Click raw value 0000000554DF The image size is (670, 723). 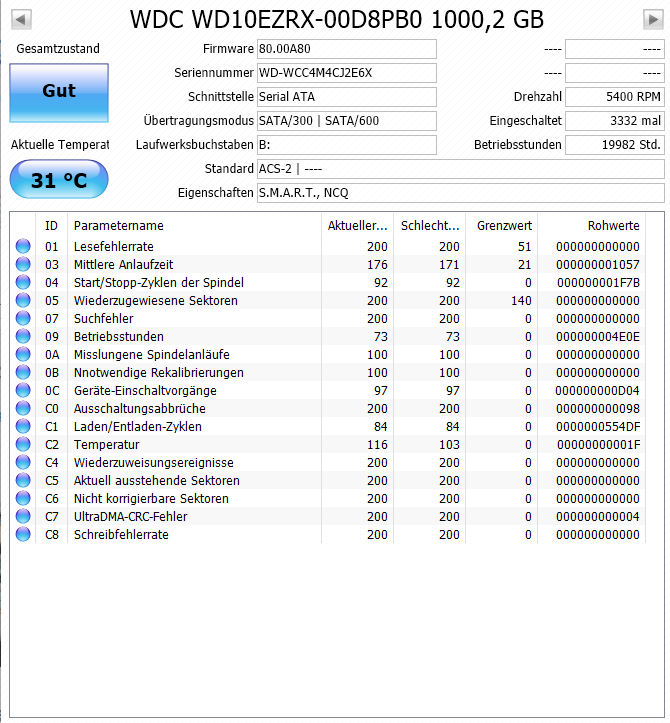pyautogui.click(x=598, y=427)
